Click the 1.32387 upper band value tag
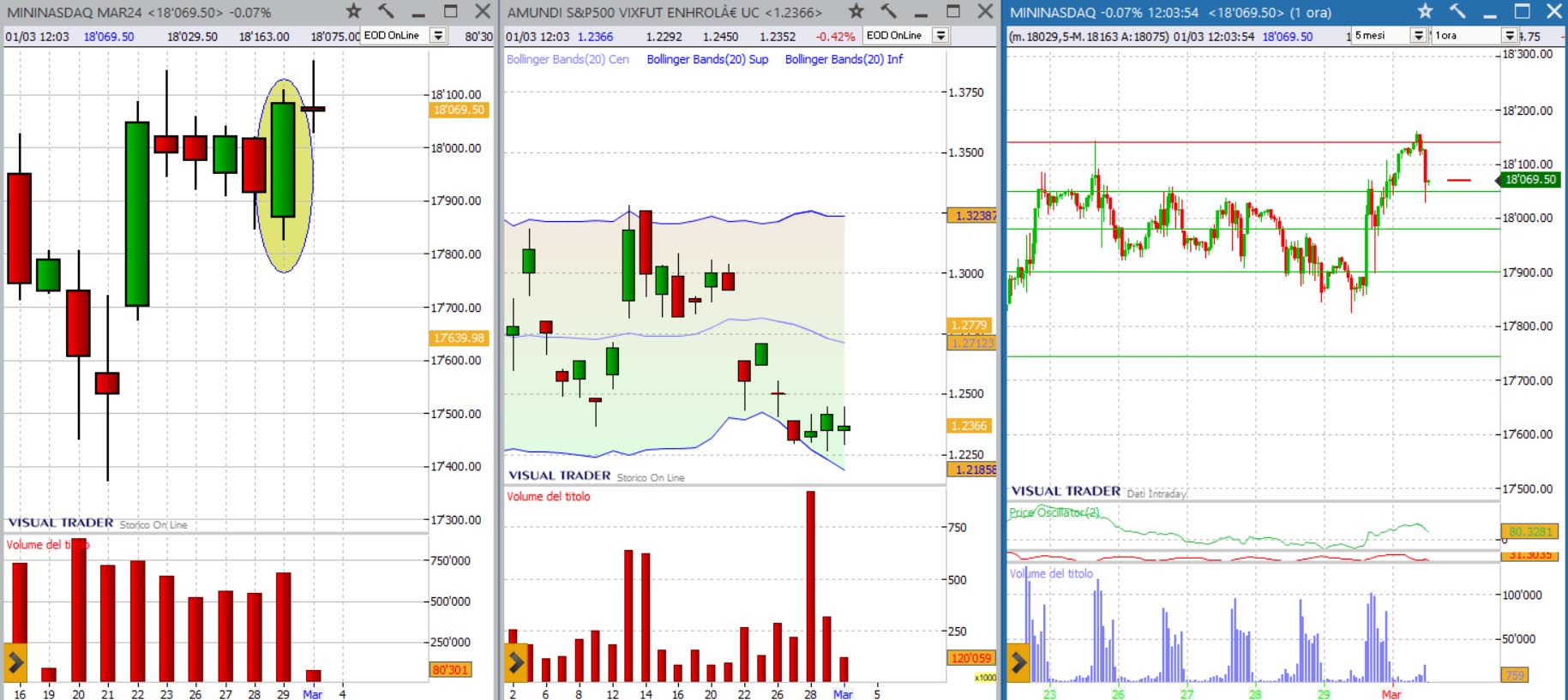This screenshot has width=1568, height=700. pyautogui.click(x=972, y=215)
